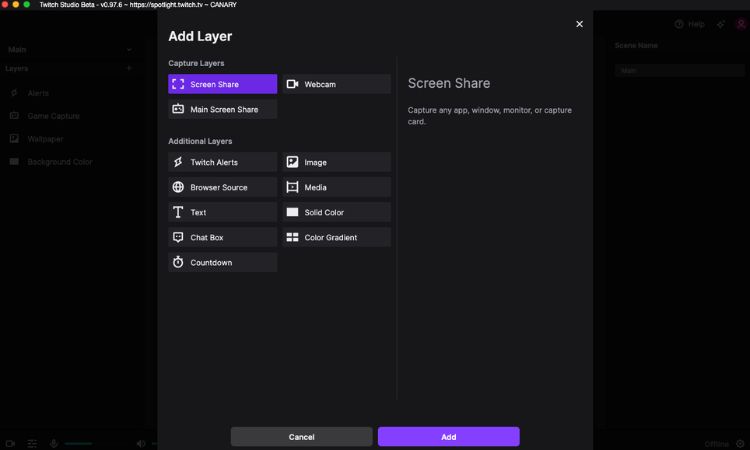This screenshot has height=450, width=750.
Task: Open the Help menu at top right
Action: [x=689, y=24]
